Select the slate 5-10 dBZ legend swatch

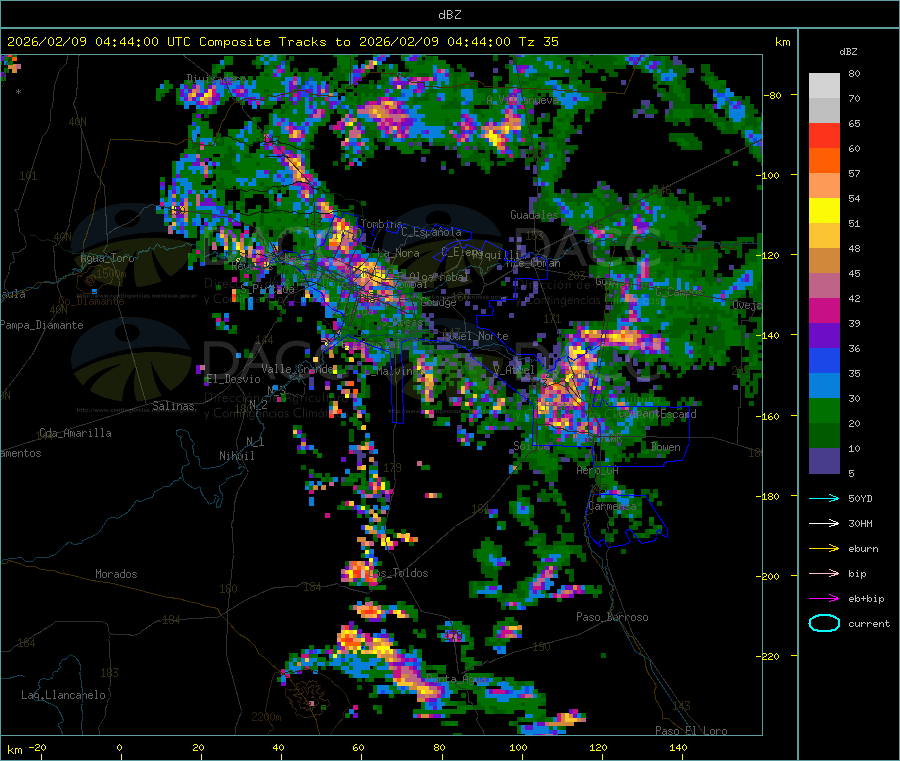pyautogui.click(x=824, y=461)
